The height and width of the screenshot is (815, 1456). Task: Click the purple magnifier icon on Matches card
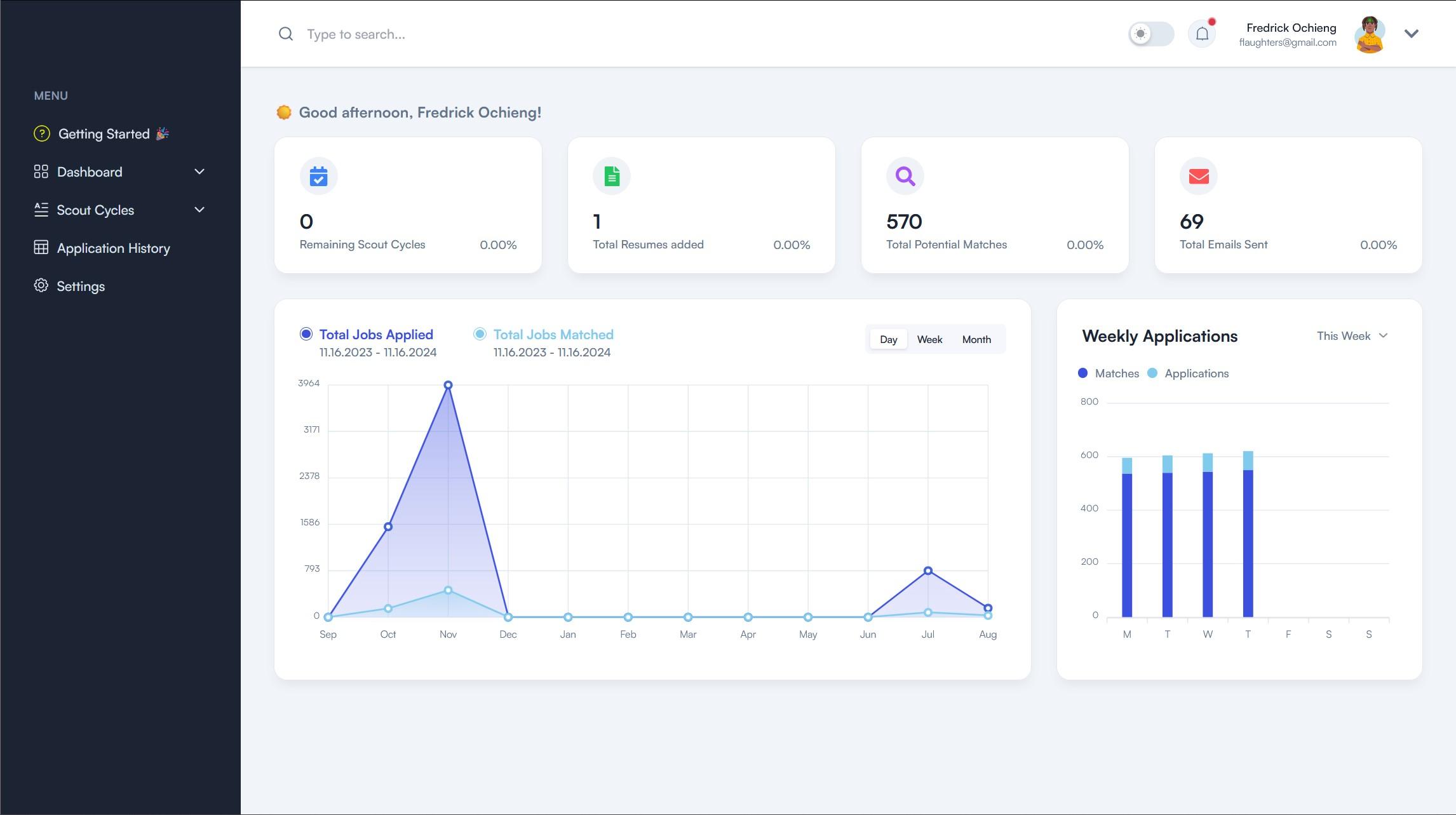click(905, 176)
